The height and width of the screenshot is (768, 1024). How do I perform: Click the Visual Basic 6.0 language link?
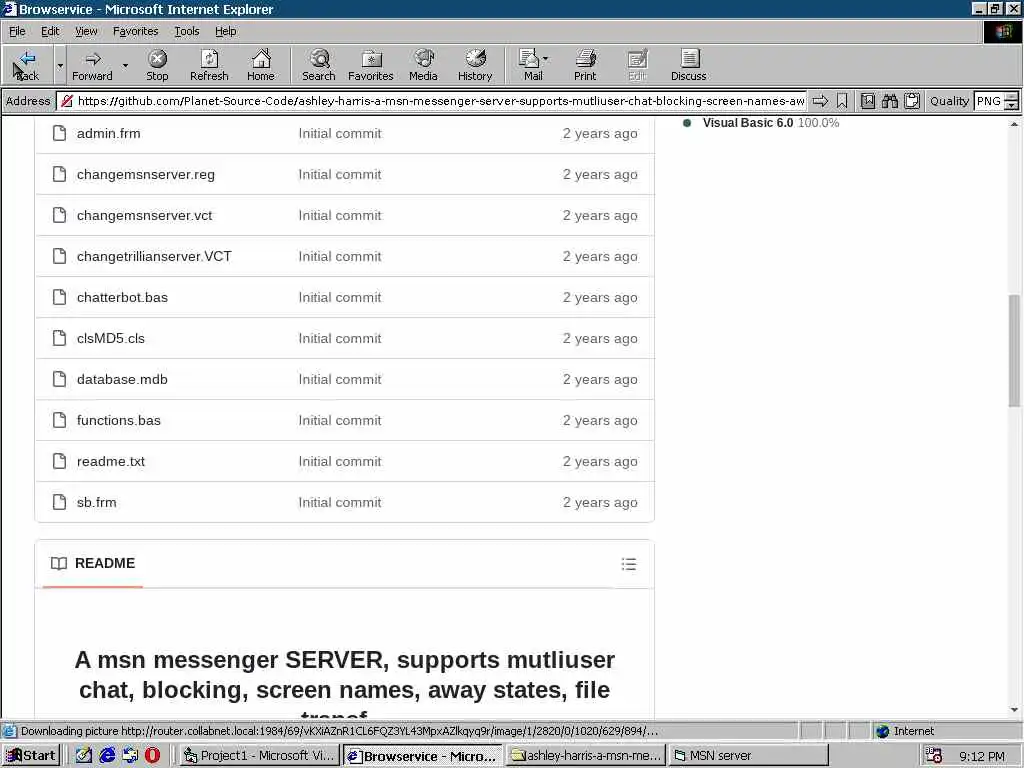click(748, 123)
